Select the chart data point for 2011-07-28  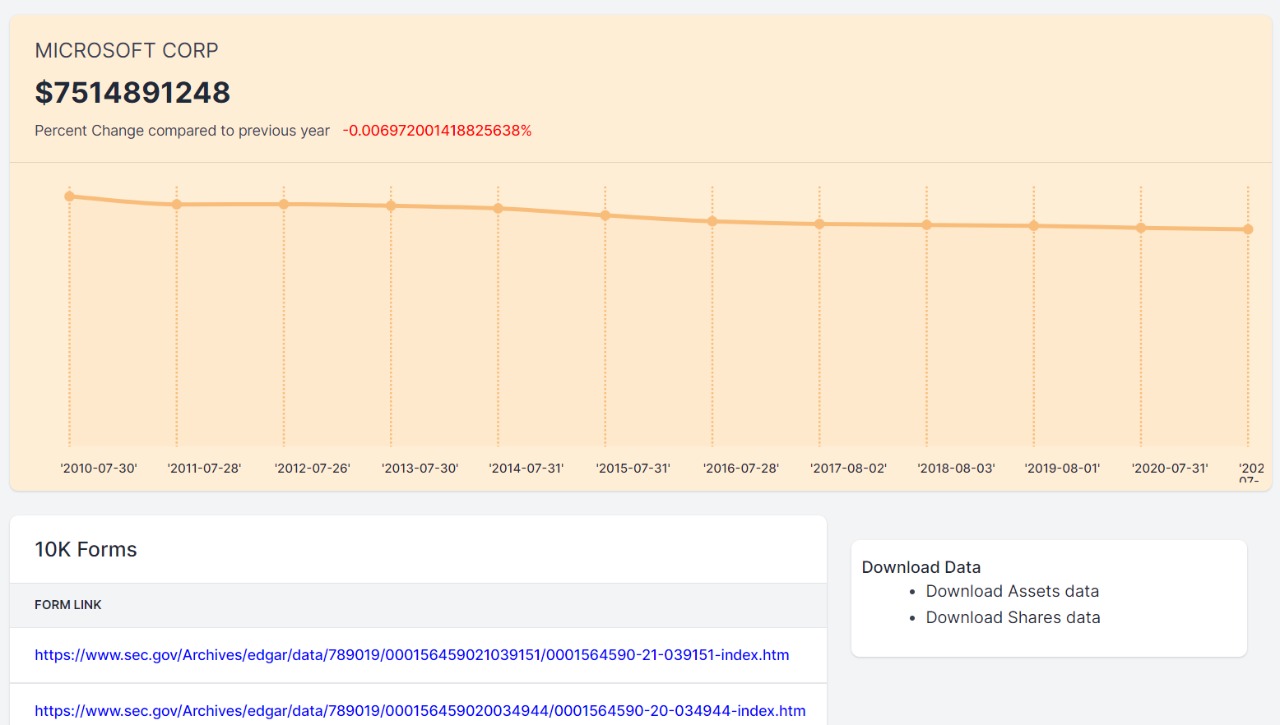click(176, 204)
